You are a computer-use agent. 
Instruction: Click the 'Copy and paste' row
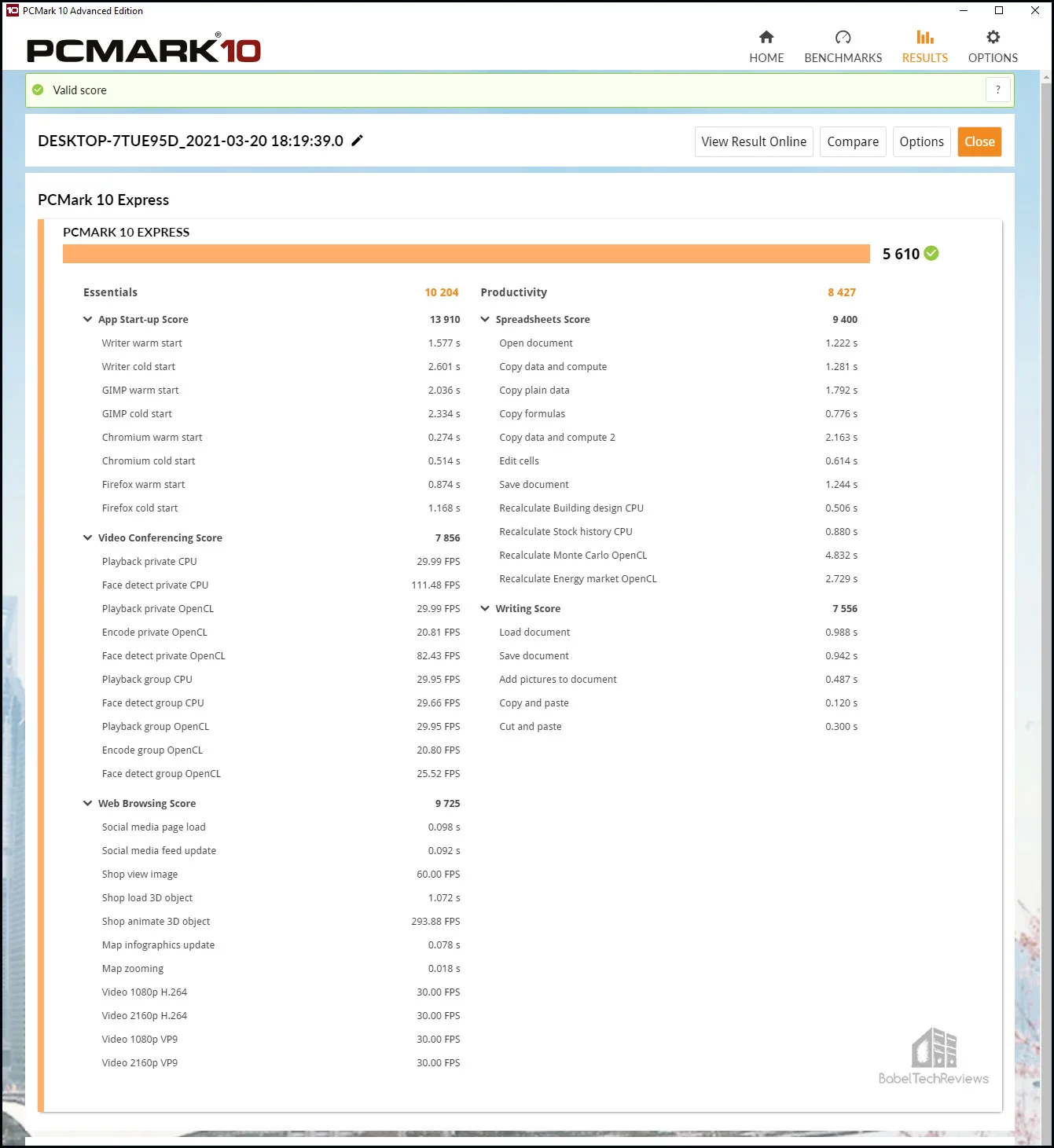678,703
